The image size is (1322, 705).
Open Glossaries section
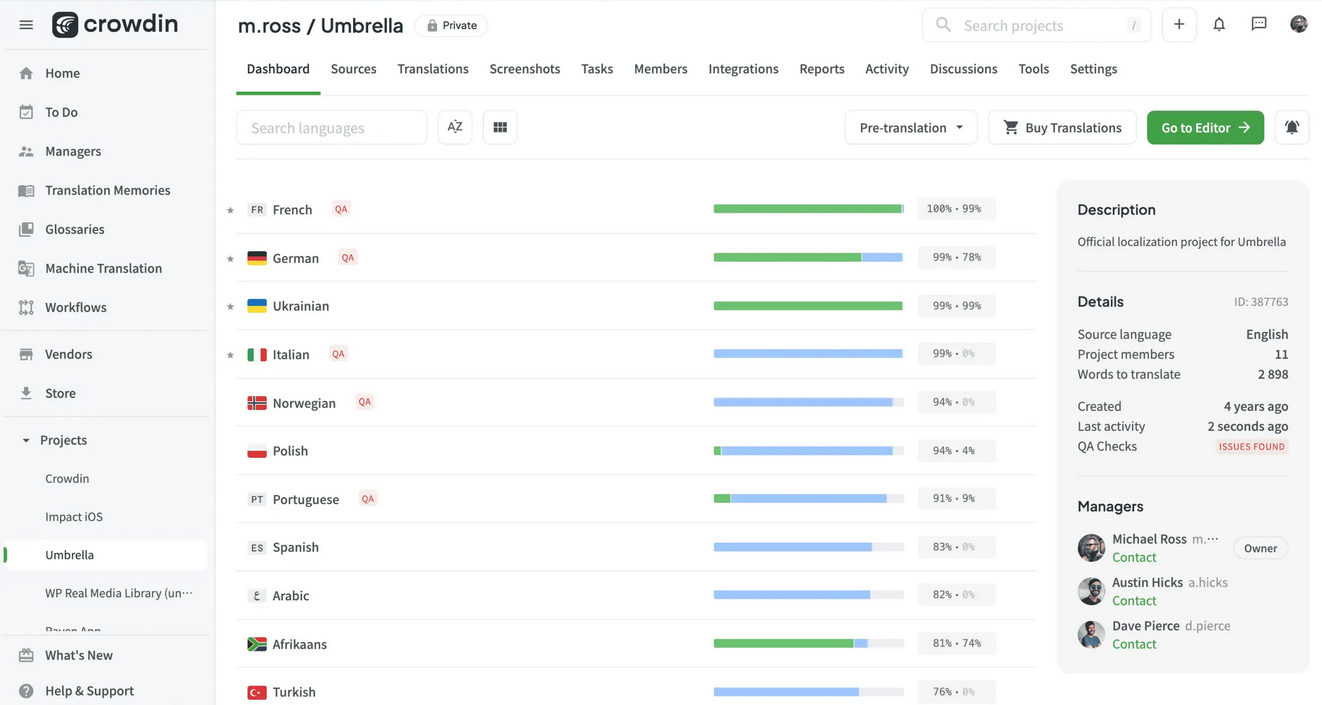[74, 229]
